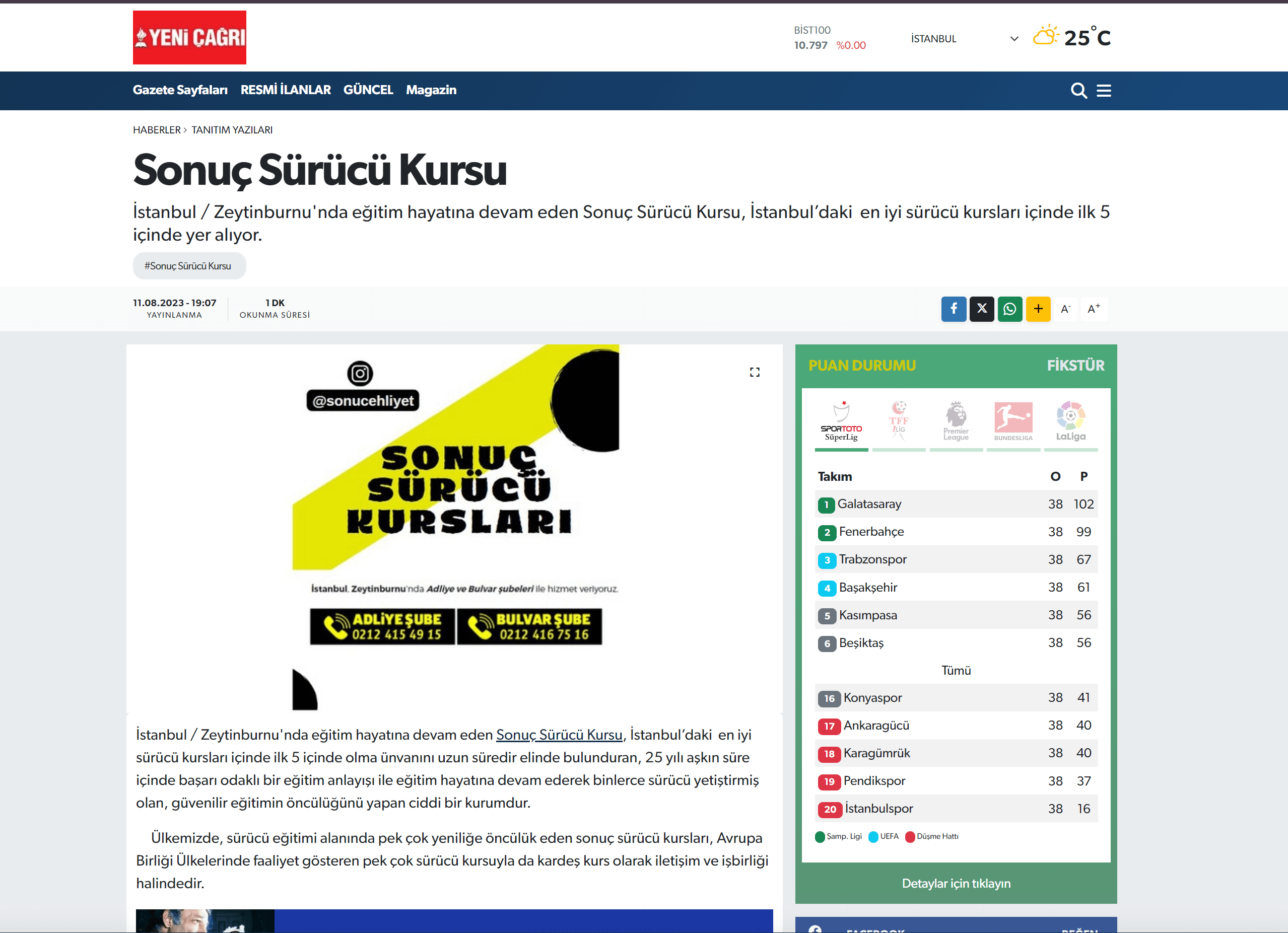1288x933 pixels.
Task: Click the thumbnail below the article text
Action: (205, 921)
